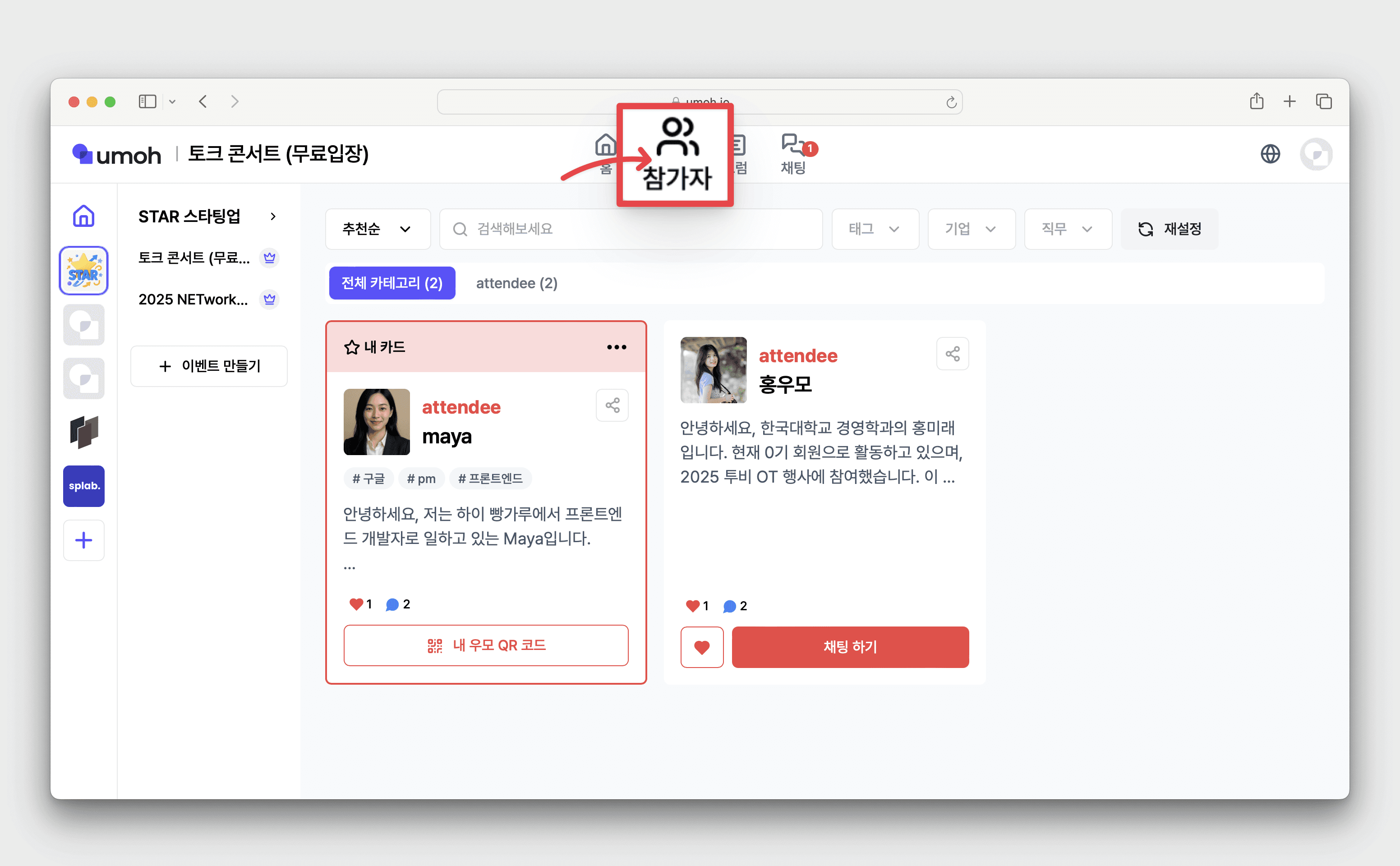Switch to the attendee (2) tab

(x=516, y=283)
